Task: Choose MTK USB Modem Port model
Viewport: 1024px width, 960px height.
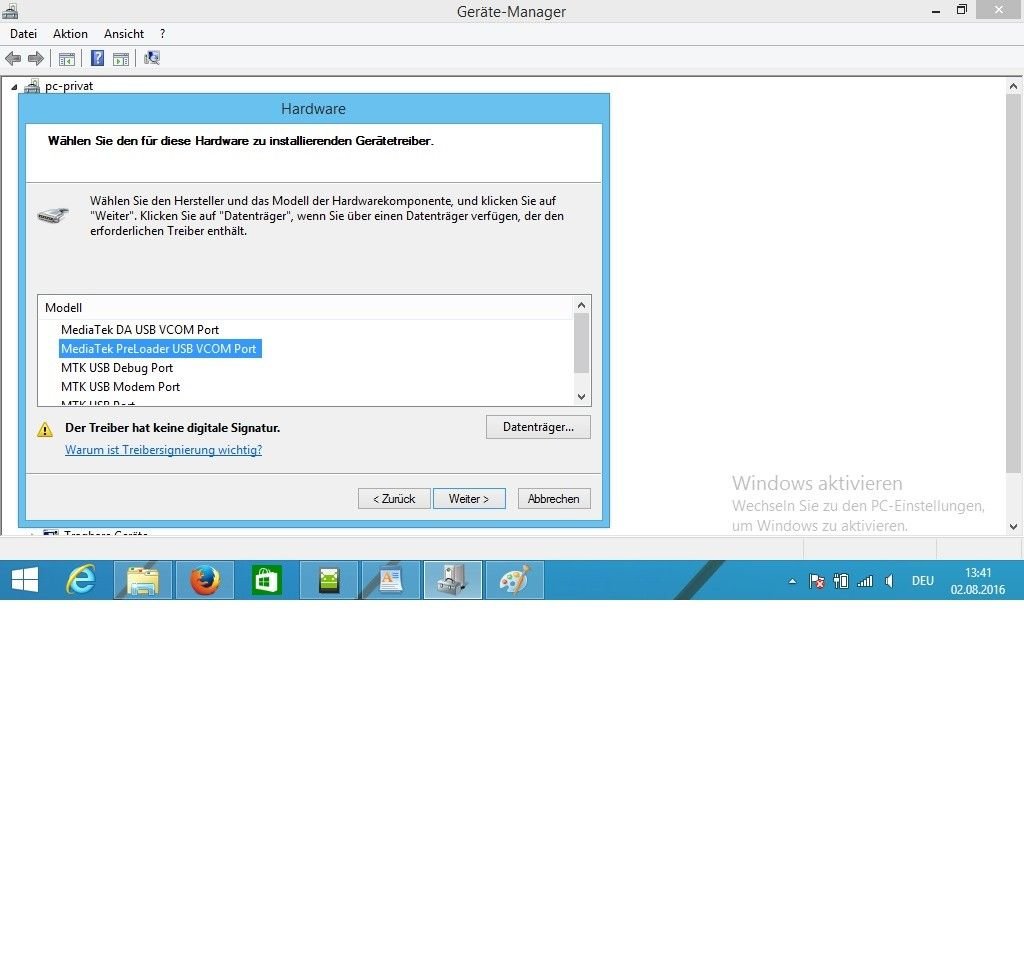Action: 120,387
